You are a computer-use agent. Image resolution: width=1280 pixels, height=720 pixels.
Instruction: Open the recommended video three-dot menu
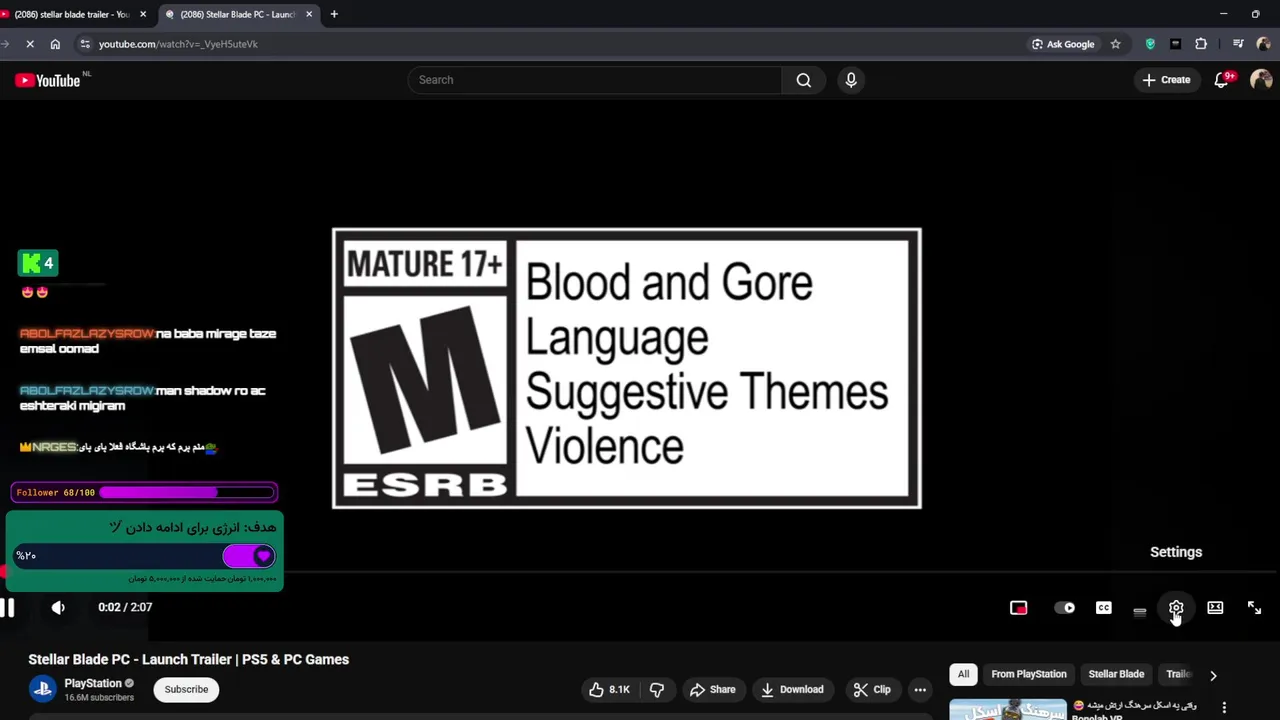click(x=1224, y=708)
